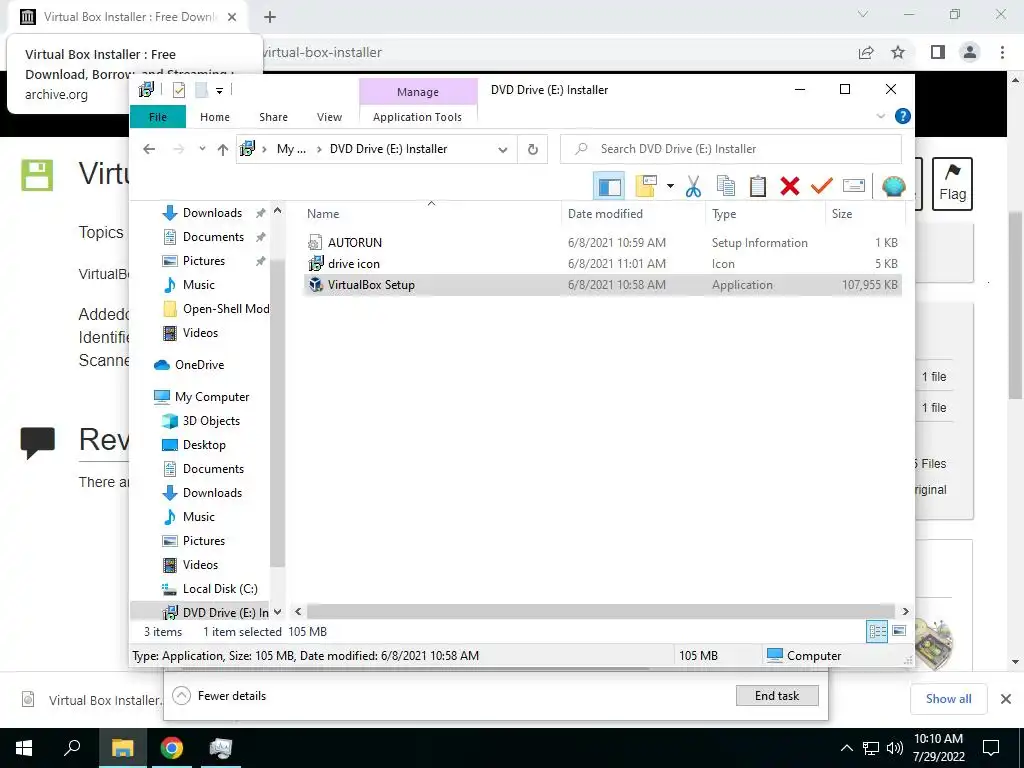This screenshot has width=1024, height=768.
Task: Click the Chrome icon on taskbar
Action: pyautogui.click(x=171, y=748)
